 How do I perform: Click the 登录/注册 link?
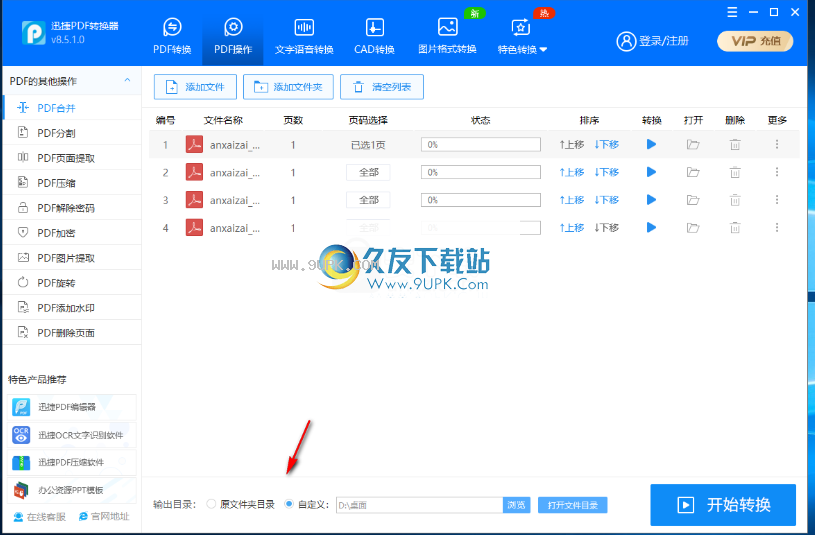(x=652, y=41)
